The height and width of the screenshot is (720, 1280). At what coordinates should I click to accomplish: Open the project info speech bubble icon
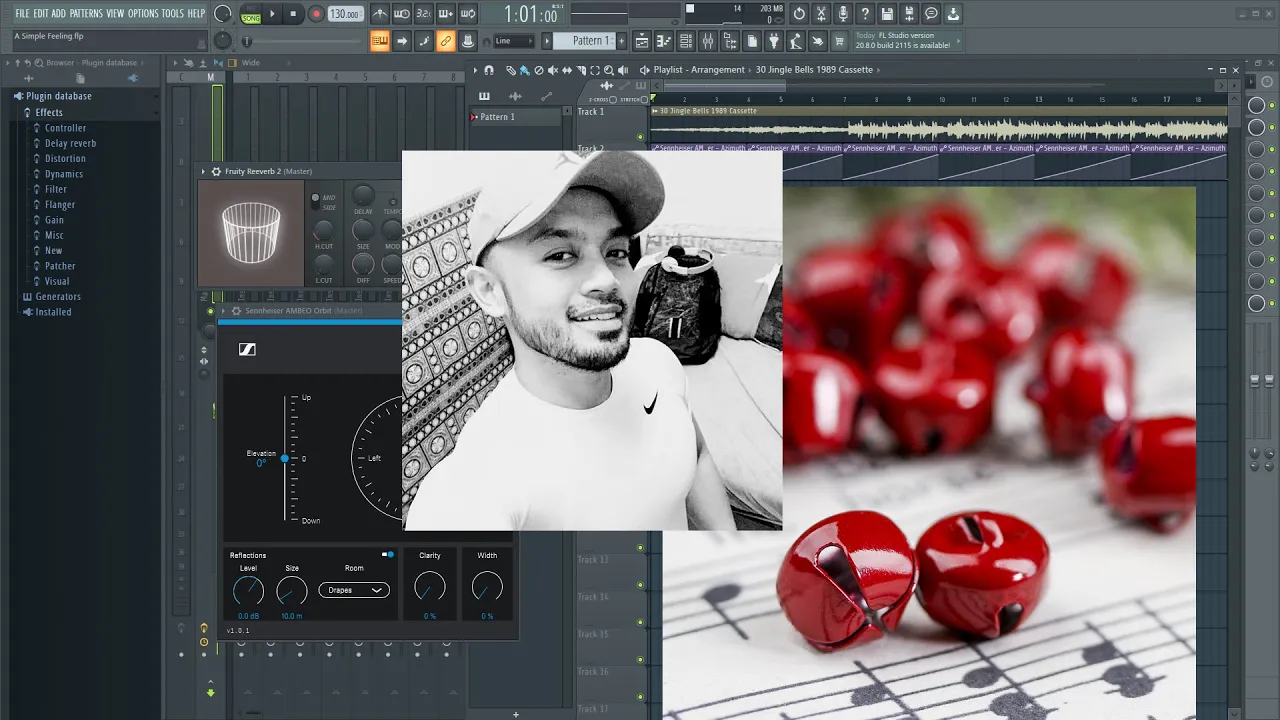point(931,14)
